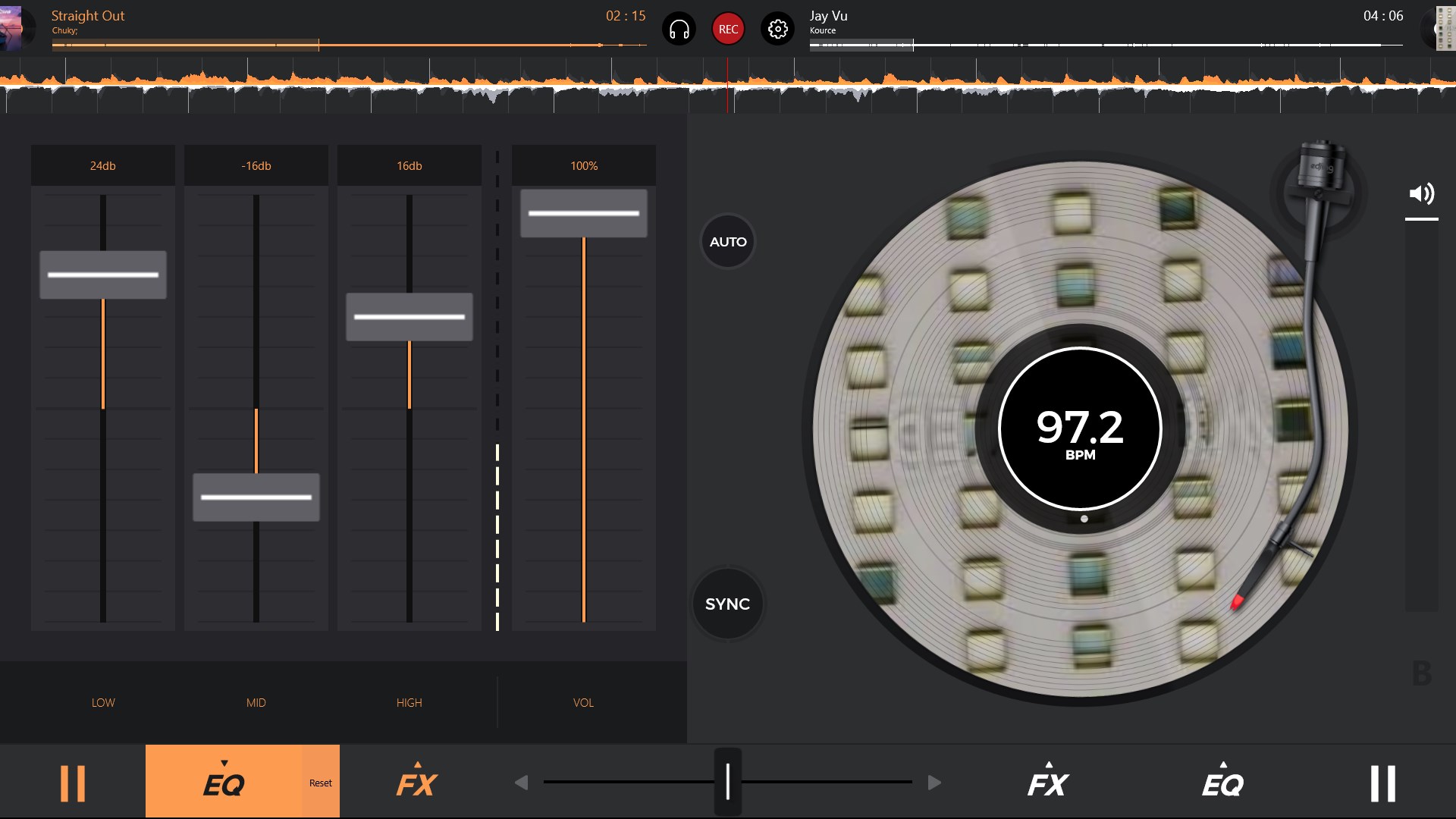
Task: Enable AUTO mode on the right deck
Action: (x=728, y=241)
